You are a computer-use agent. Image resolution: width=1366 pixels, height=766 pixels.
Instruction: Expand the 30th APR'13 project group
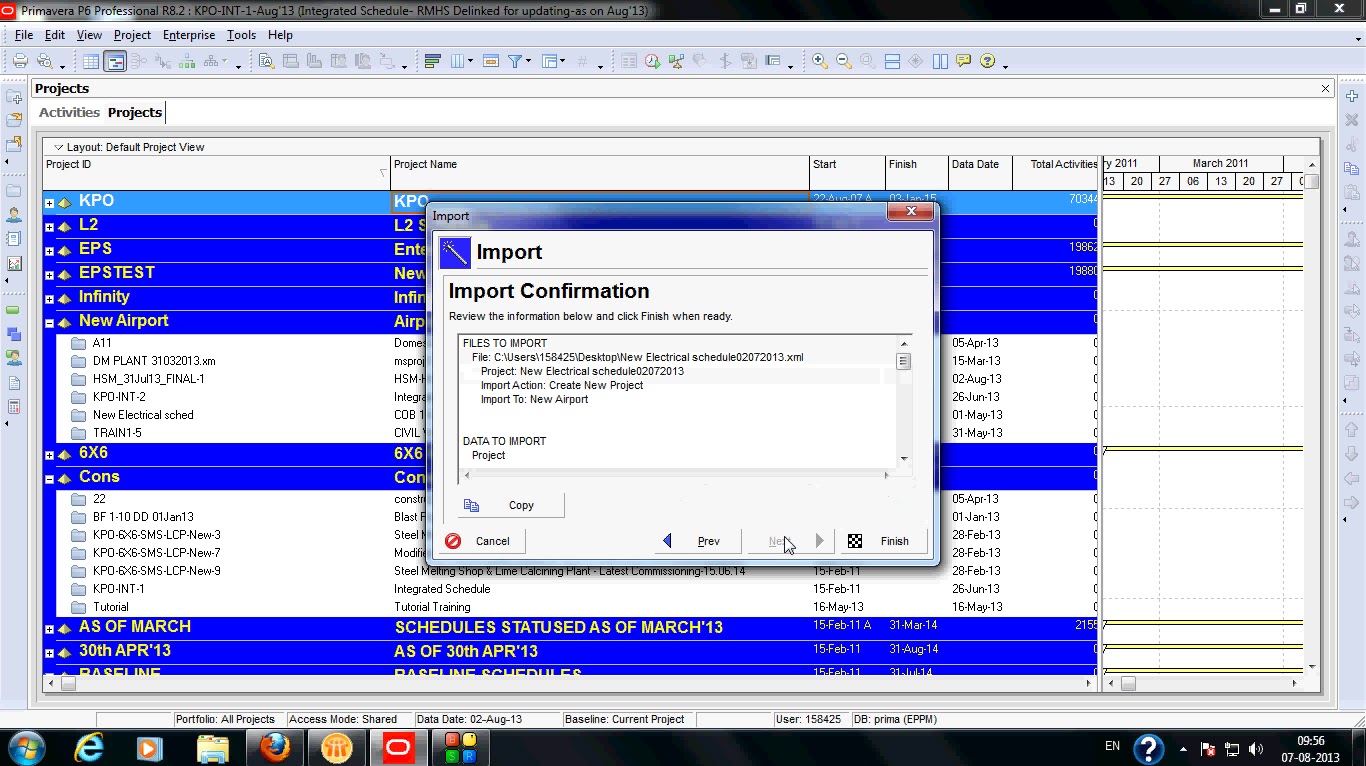coord(48,649)
